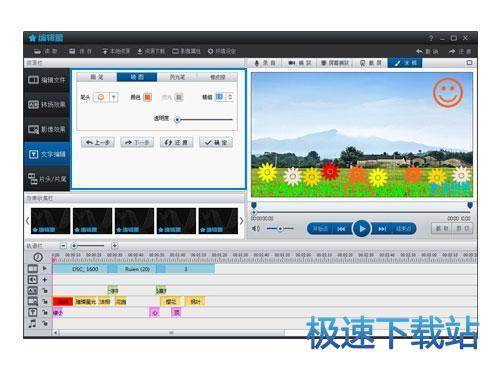
Task: Click the right trim marker above the seek bar
Action: (470, 205)
